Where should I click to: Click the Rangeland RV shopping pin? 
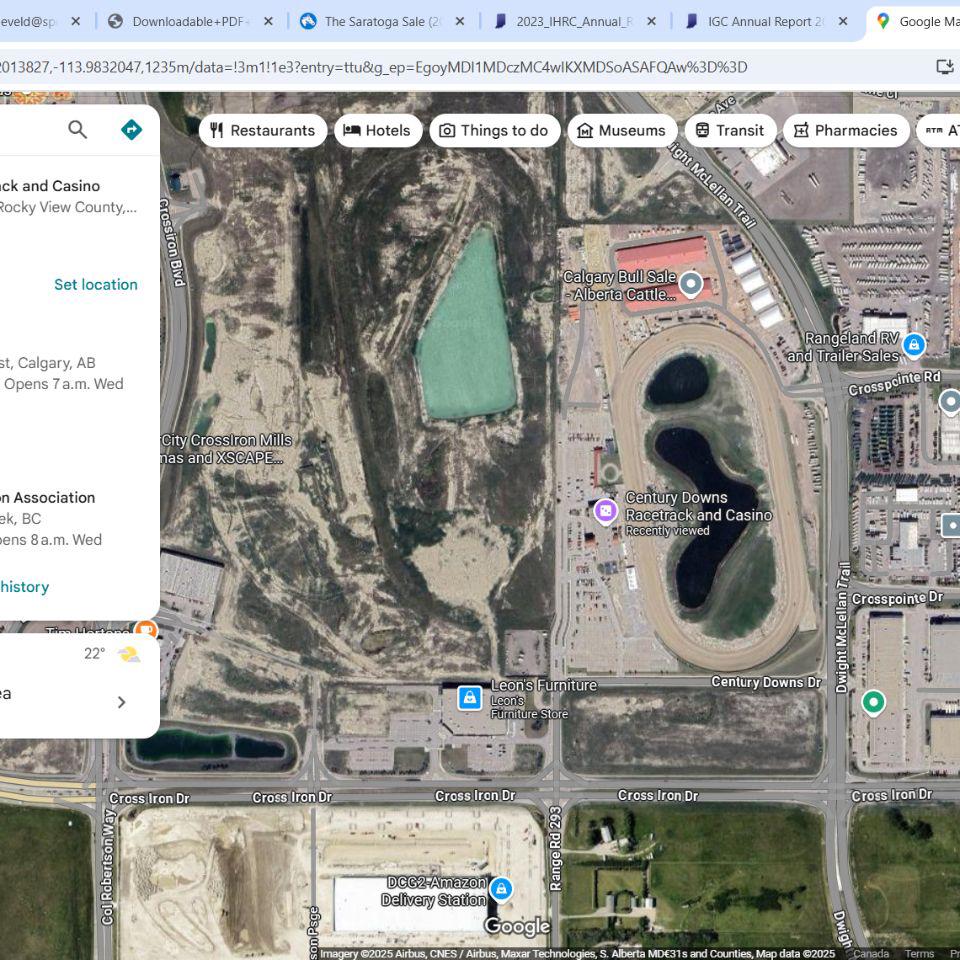[x=913, y=345]
